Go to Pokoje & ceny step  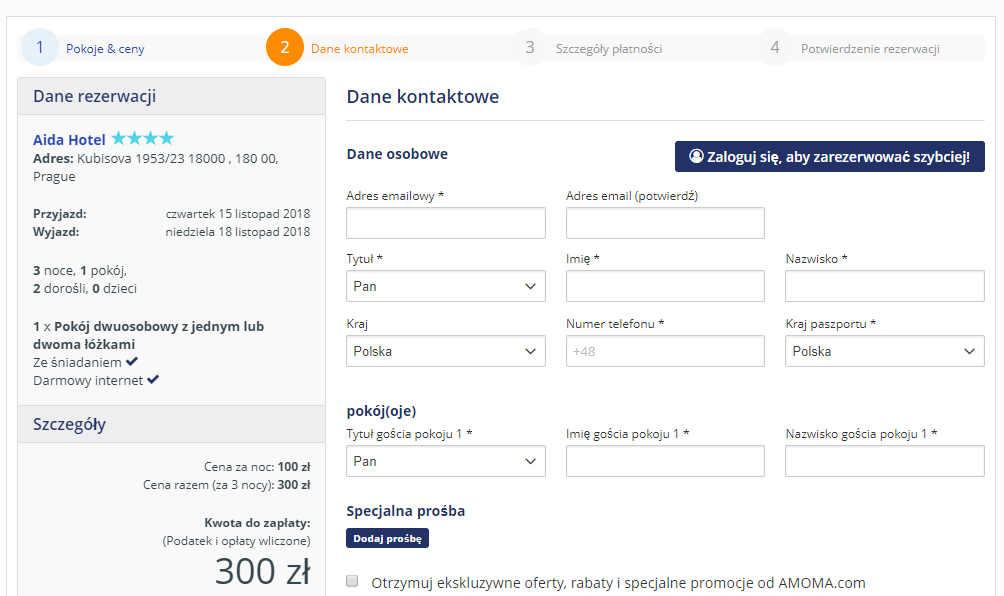[105, 48]
